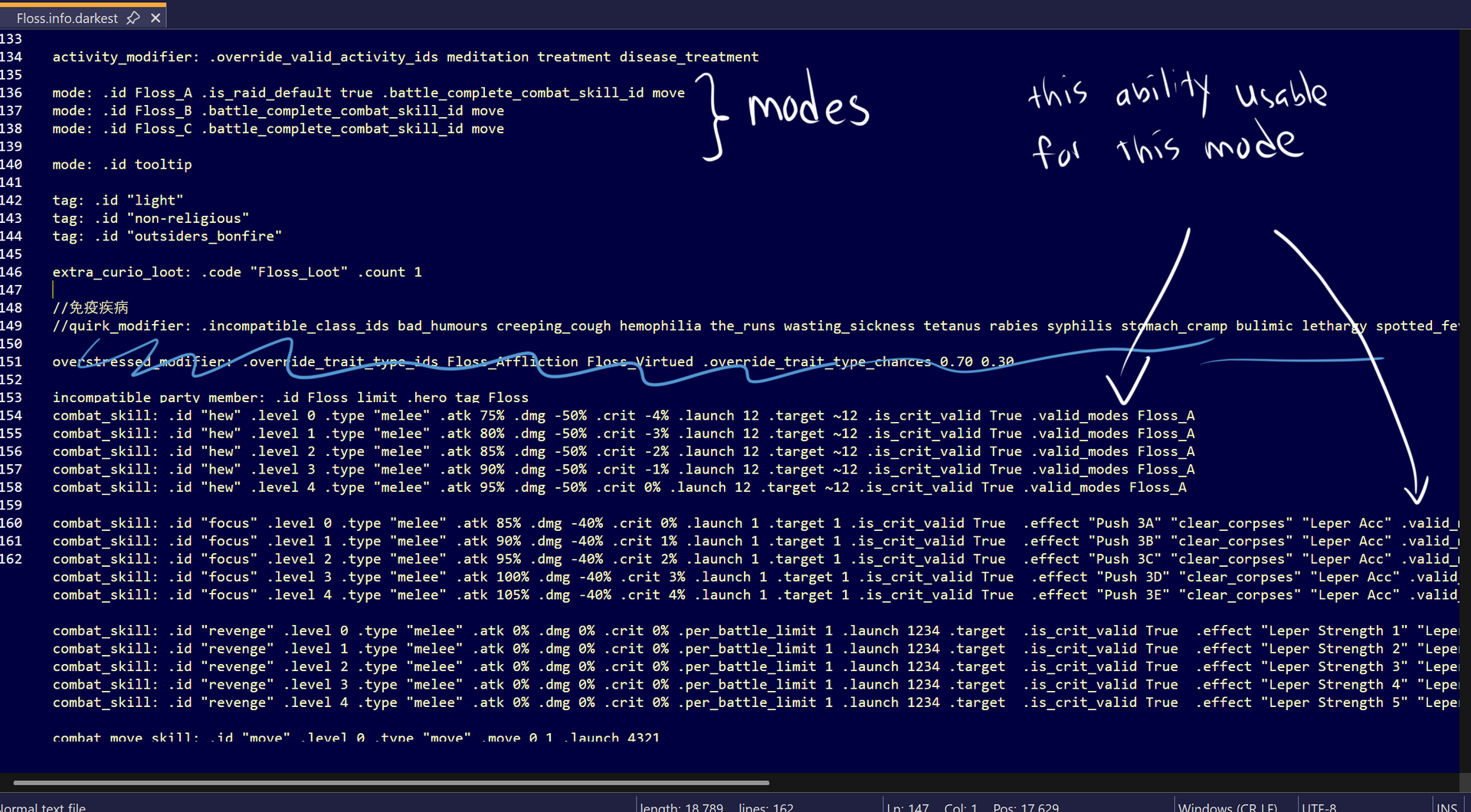Pin the Floss.info.darkest tab
The image size is (1471, 812).
(133, 18)
